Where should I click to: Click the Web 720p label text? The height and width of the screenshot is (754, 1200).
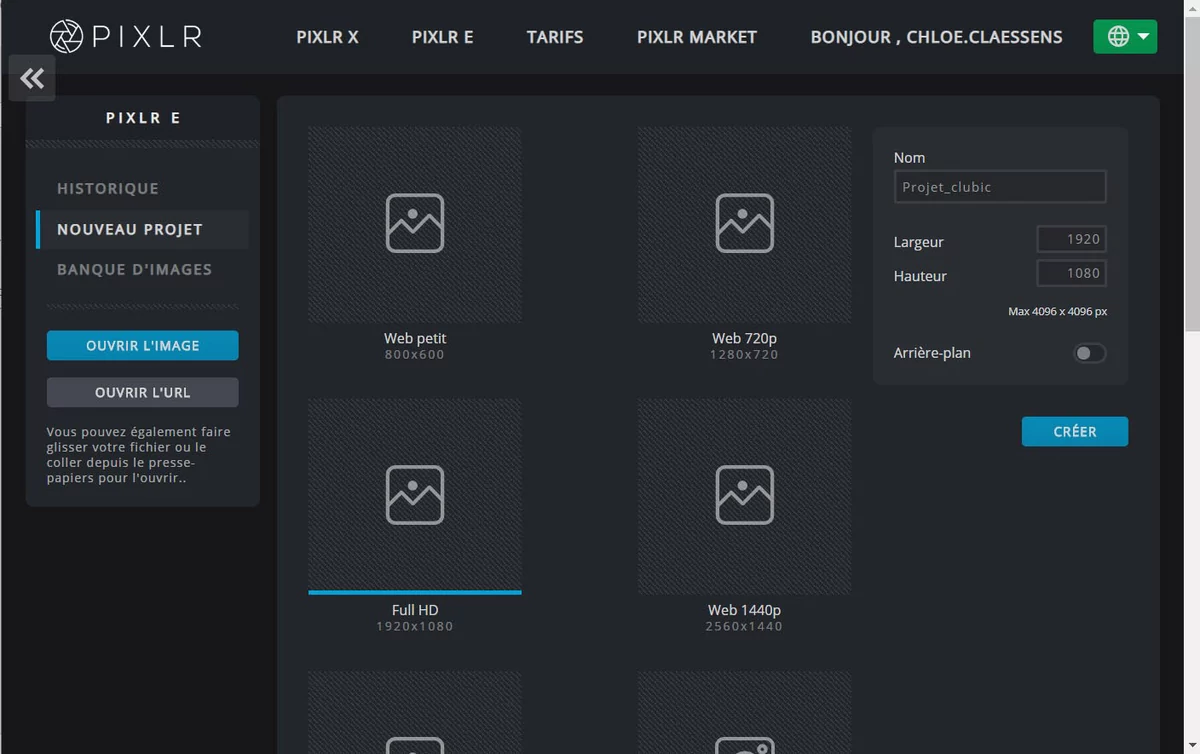pos(745,339)
